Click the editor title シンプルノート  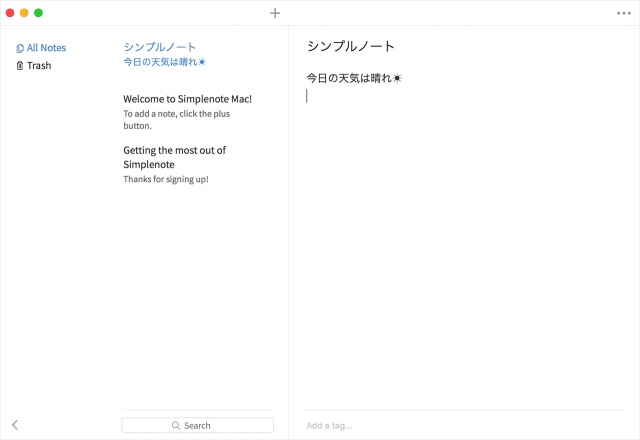pyautogui.click(x=351, y=46)
